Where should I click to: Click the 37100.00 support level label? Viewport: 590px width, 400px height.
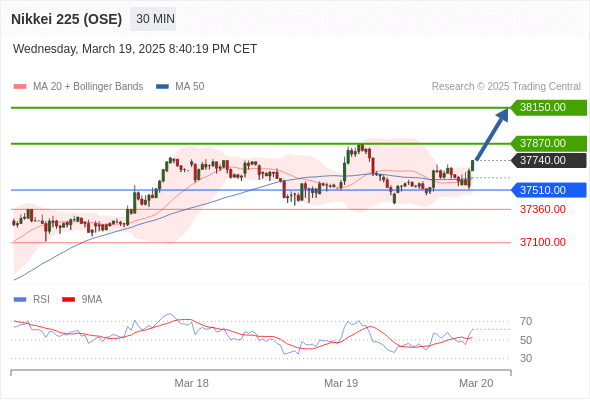click(x=543, y=242)
